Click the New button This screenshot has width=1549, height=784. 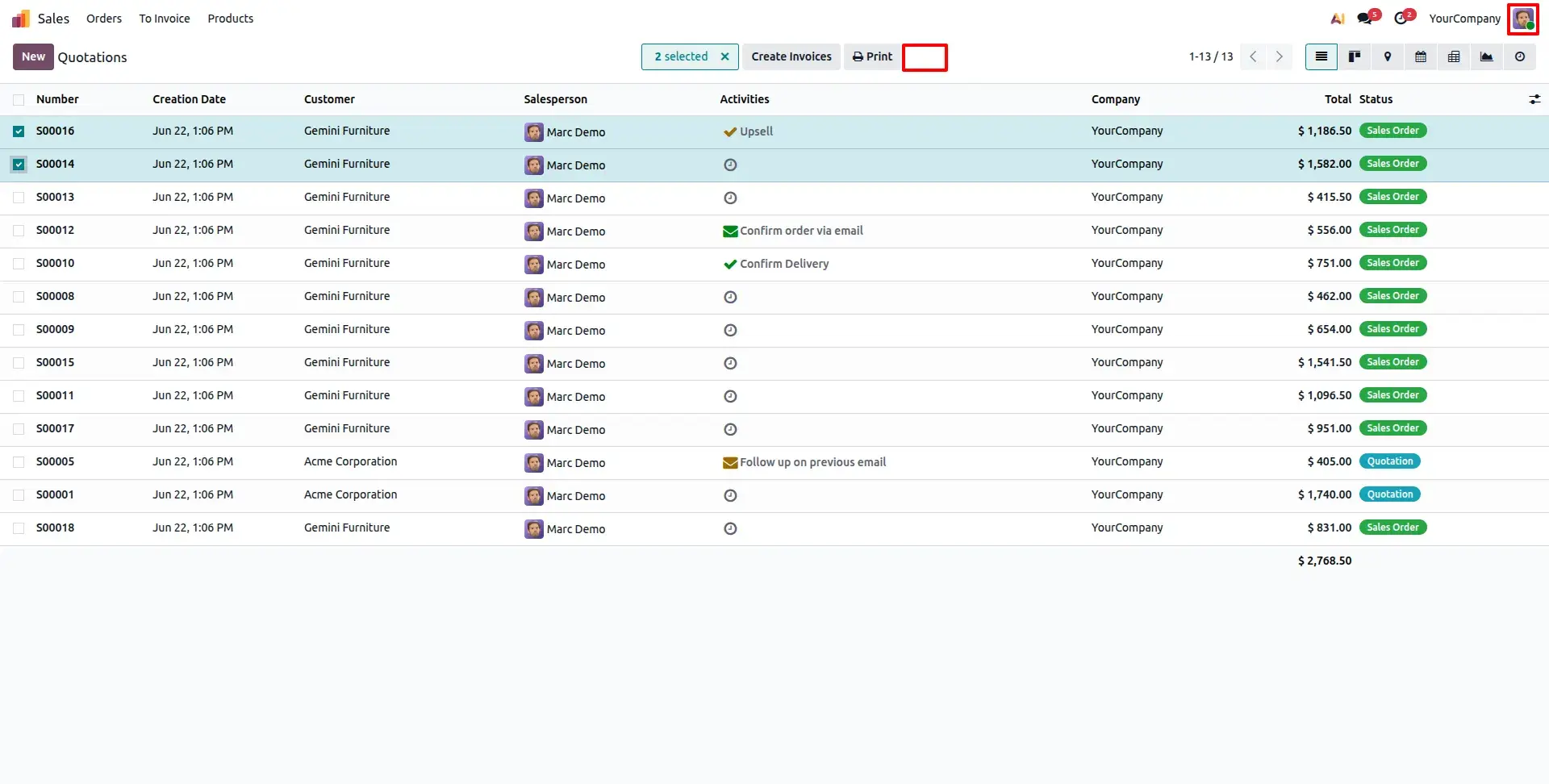coord(33,56)
